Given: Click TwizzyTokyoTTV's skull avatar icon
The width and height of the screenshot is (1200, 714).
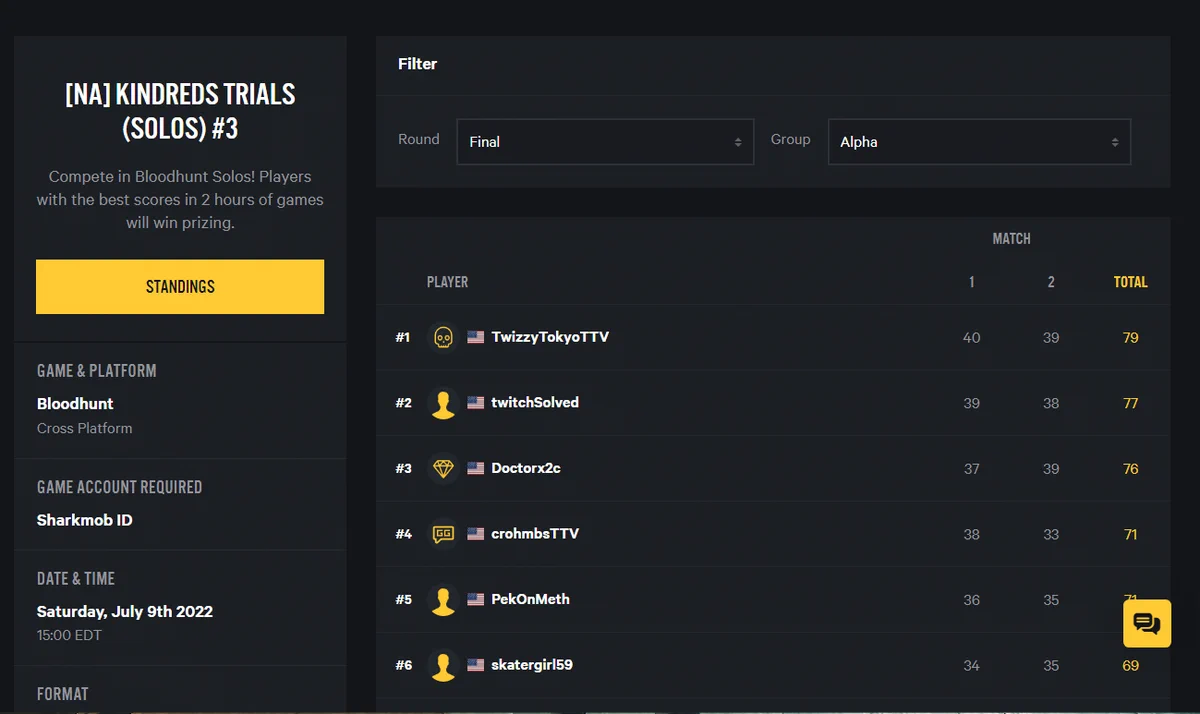Looking at the screenshot, I should pyautogui.click(x=443, y=338).
